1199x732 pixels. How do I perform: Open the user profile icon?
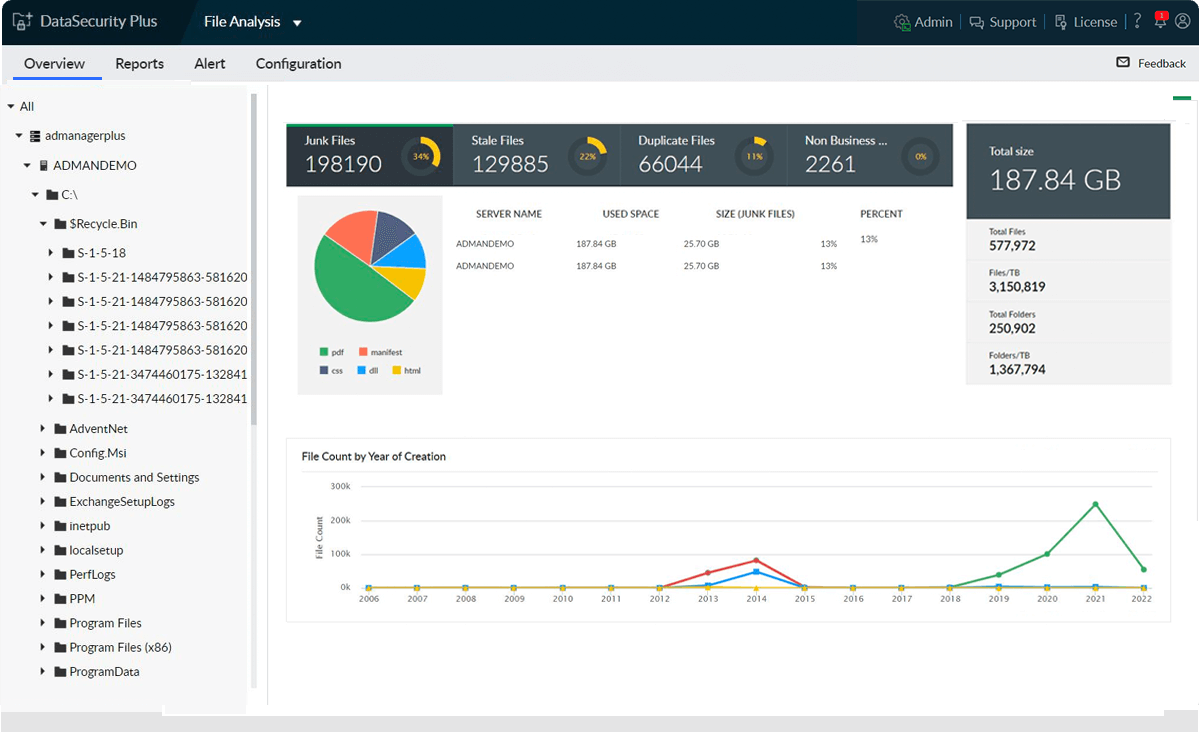1183,21
